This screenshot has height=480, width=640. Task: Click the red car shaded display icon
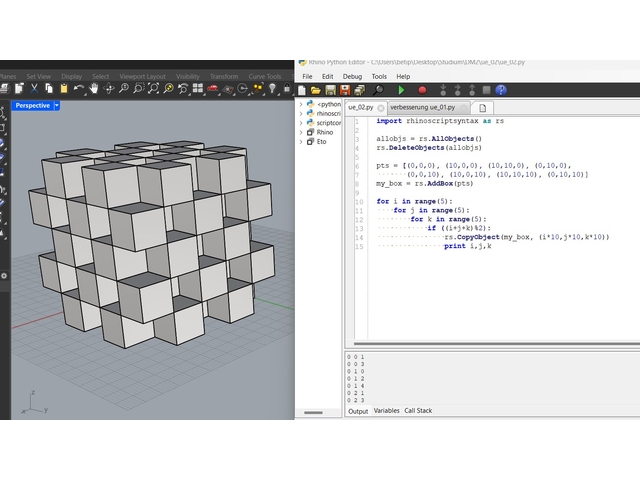213,89
